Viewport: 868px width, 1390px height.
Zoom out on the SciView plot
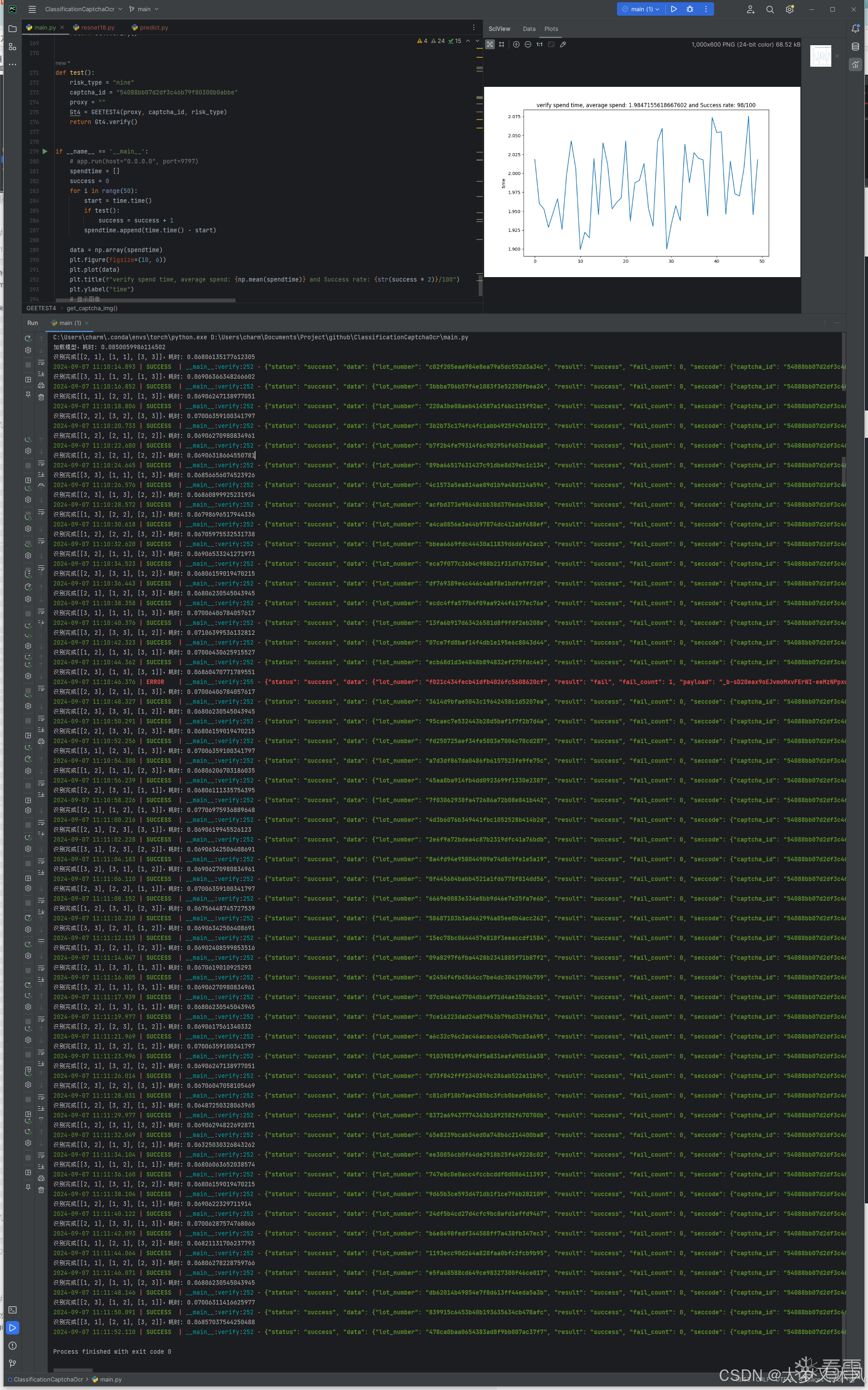[528, 44]
